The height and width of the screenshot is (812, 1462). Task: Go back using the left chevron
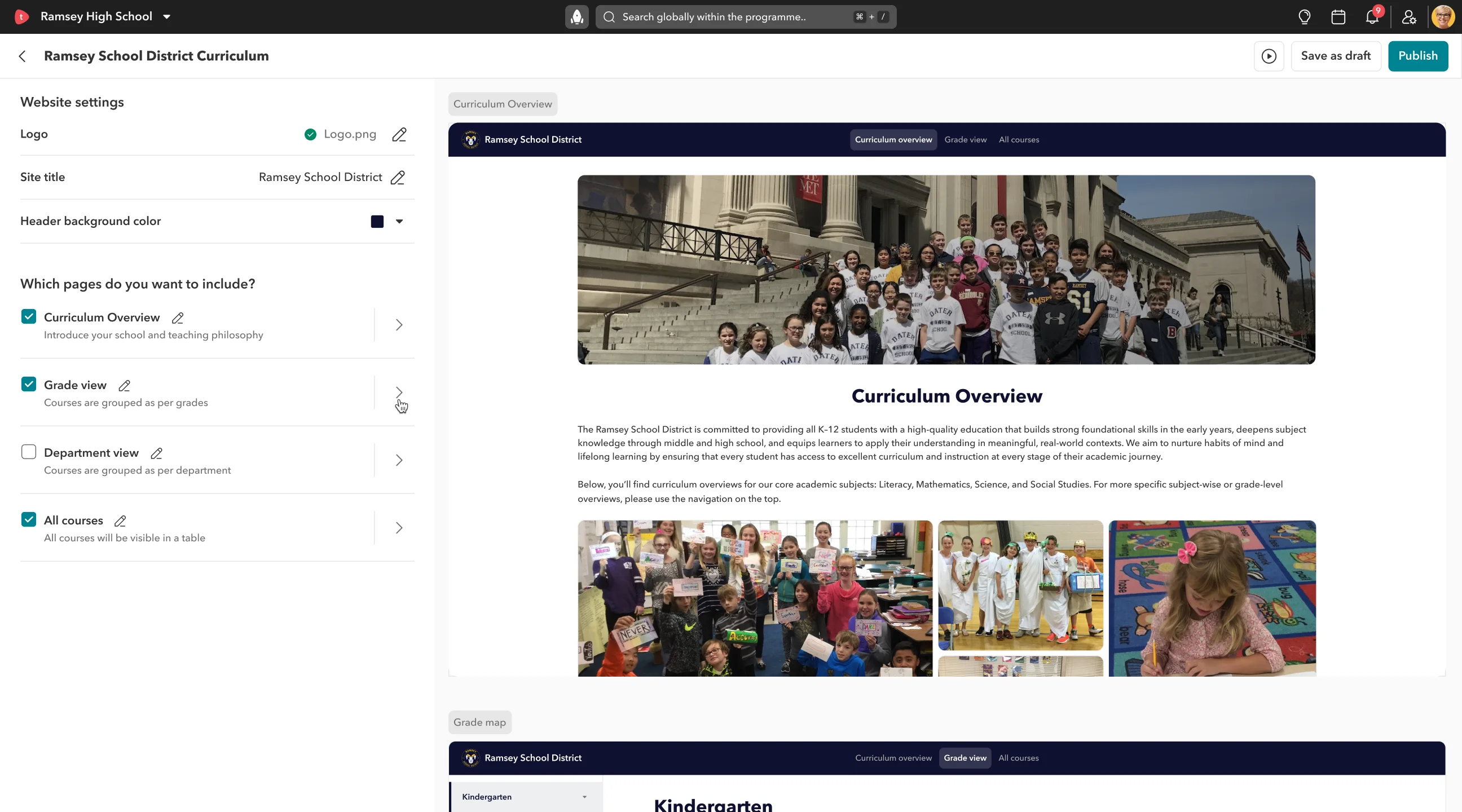(22, 56)
